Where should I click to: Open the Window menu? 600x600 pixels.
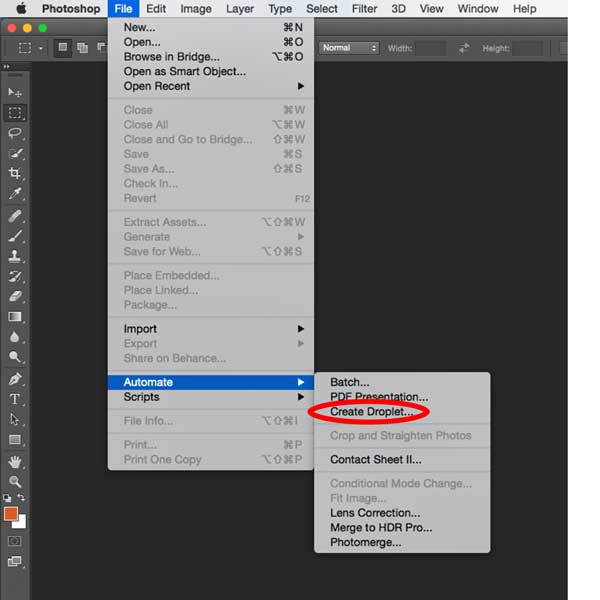pyautogui.click(x=478, y=8)
